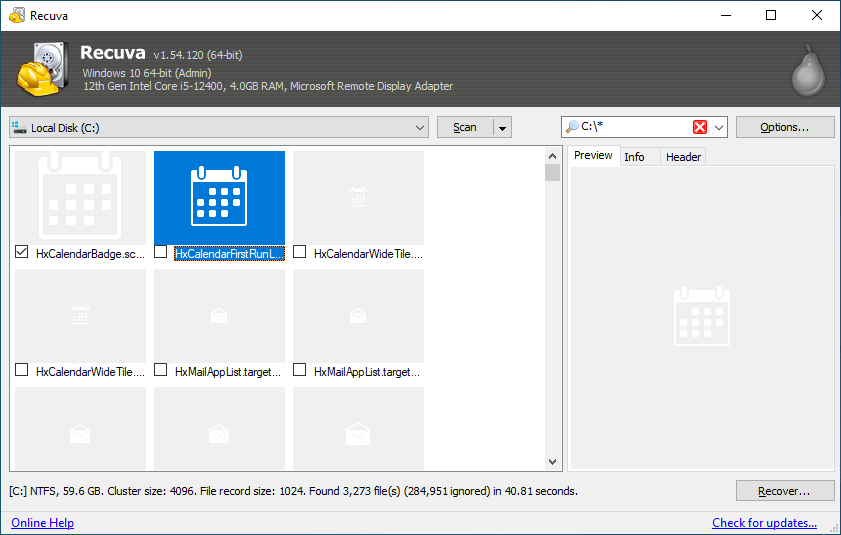
Task: Click the status bar scan summary text
Action: 293,491
